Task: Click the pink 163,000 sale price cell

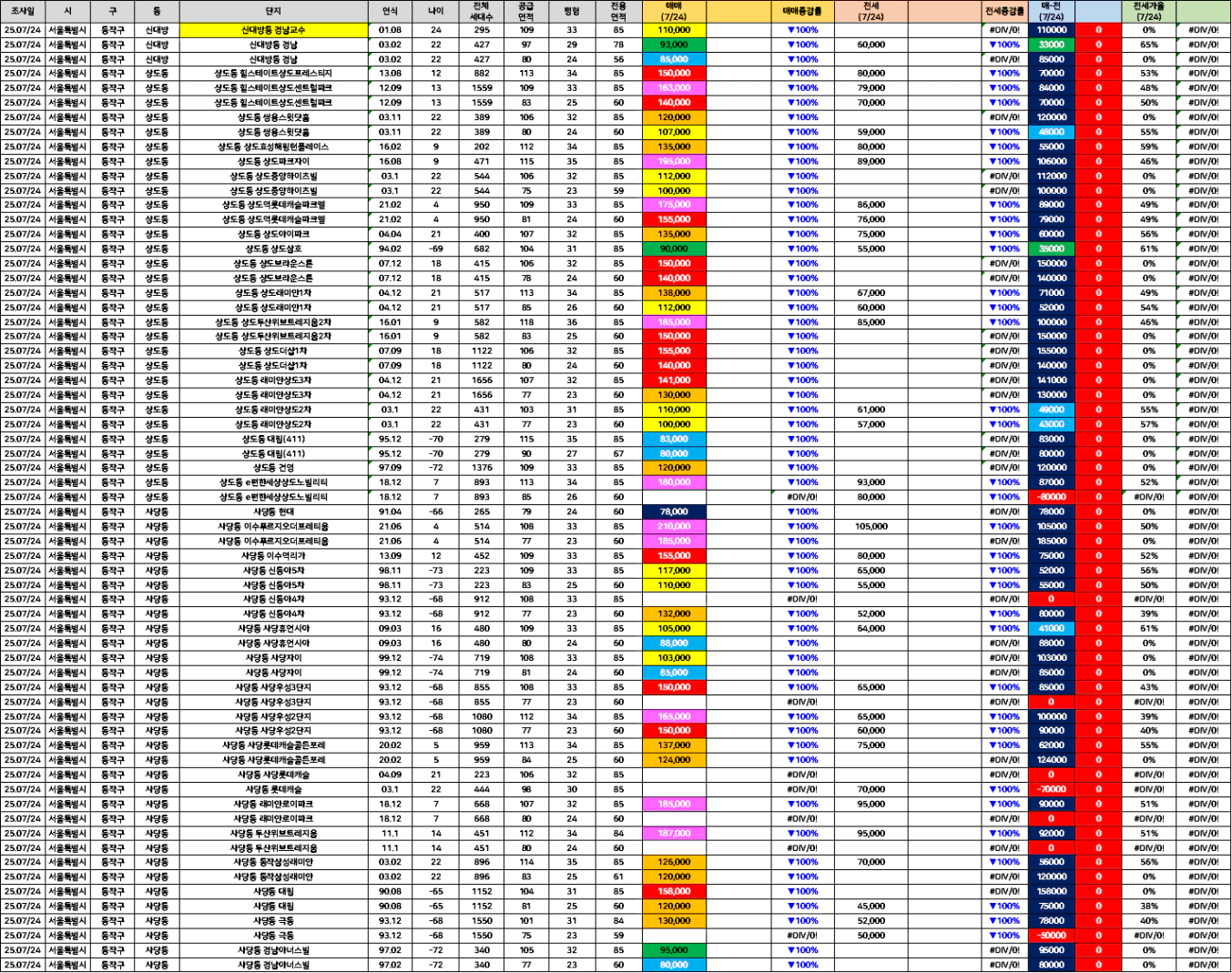Action: pos(674,88)
